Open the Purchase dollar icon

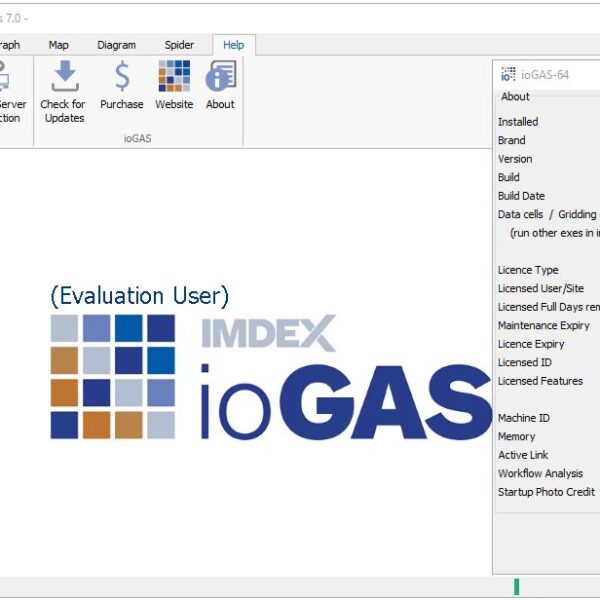(x=122, y=76)
